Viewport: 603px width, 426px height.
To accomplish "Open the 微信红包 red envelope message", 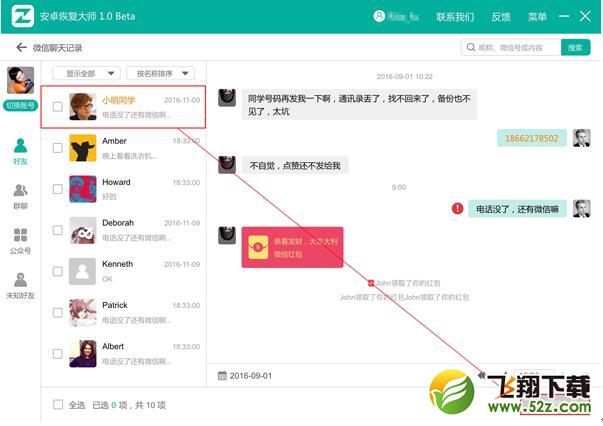I will [292, 247].
